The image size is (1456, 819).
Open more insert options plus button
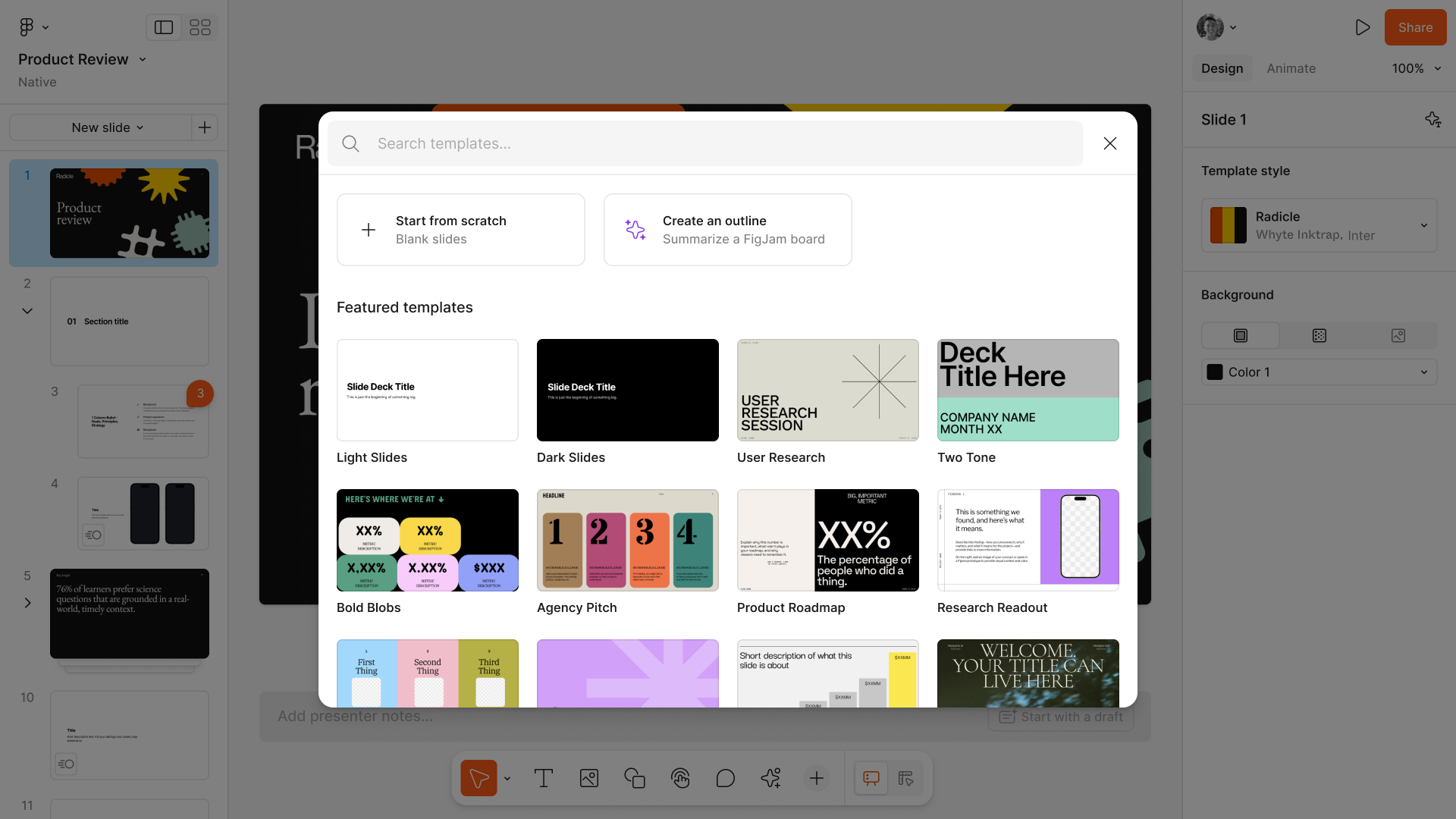click(x=817, y=778)
